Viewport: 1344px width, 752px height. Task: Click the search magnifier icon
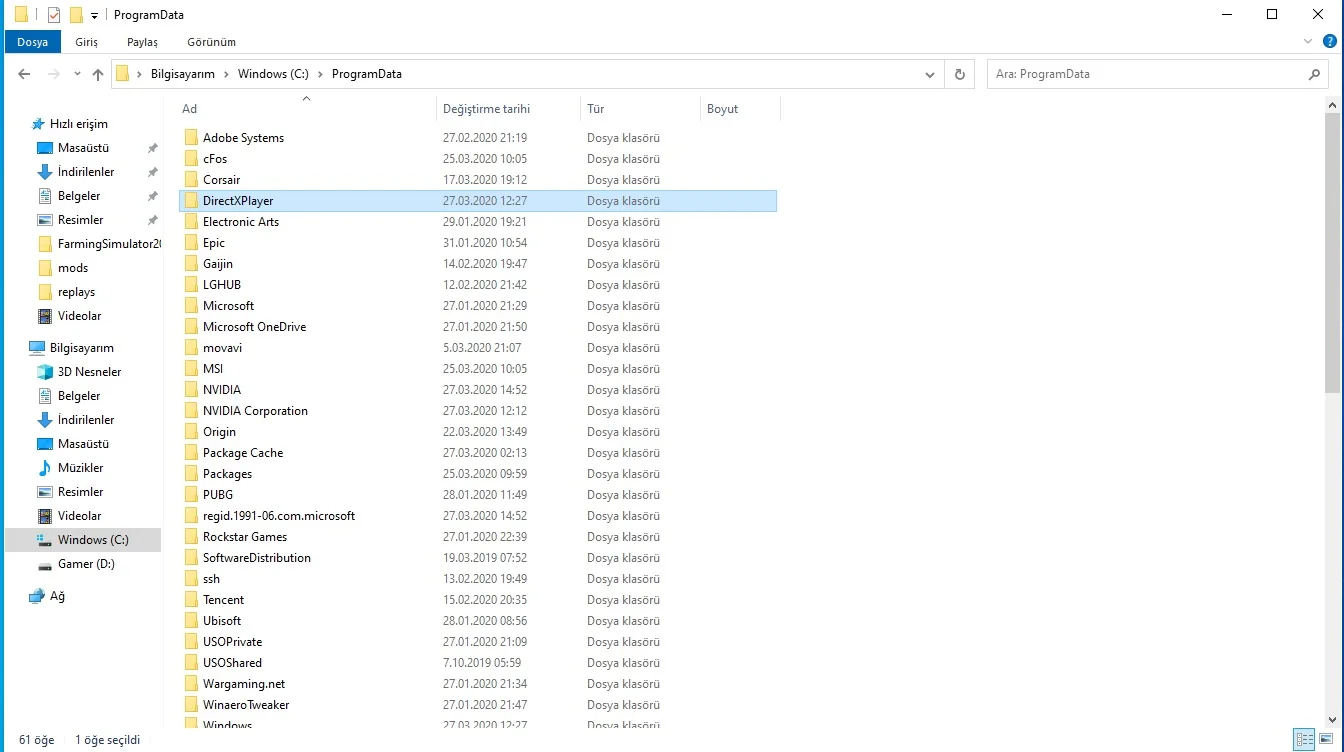tap(1314, 74)
